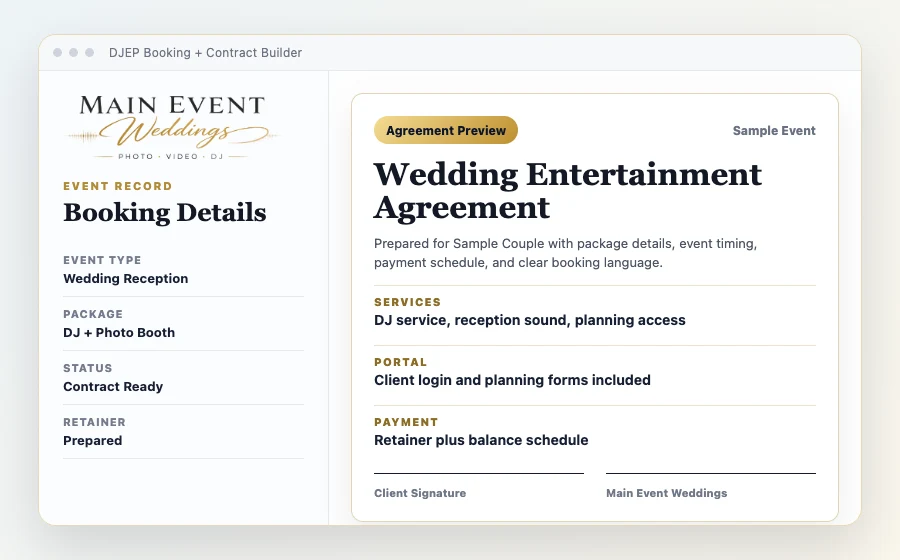Select the Contract Ready status value

113,386
